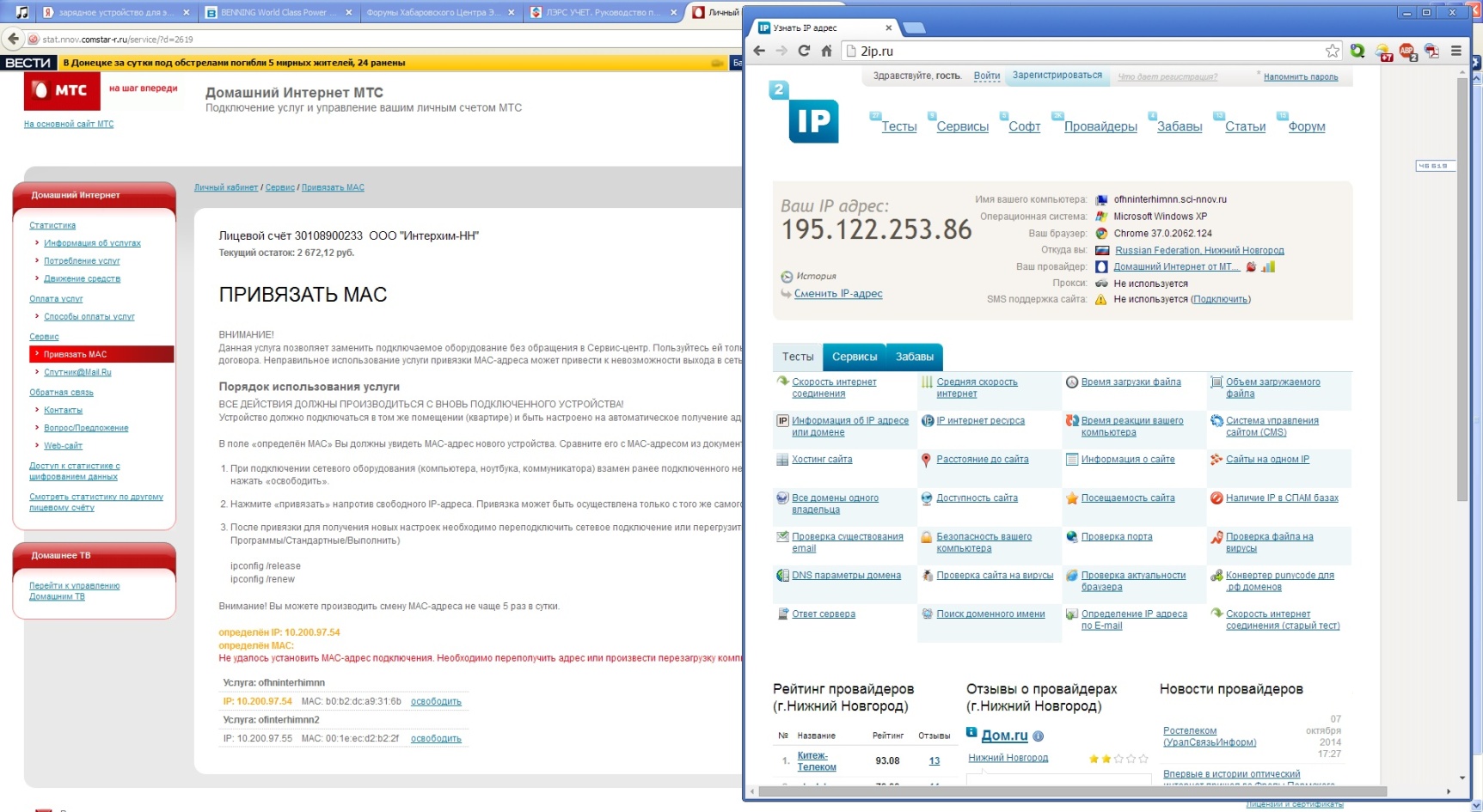Click the Chrome vertical scrollbar thumb
Image resolution: width=1483 pixels, height=812 pixels.
click(1462, 288)
